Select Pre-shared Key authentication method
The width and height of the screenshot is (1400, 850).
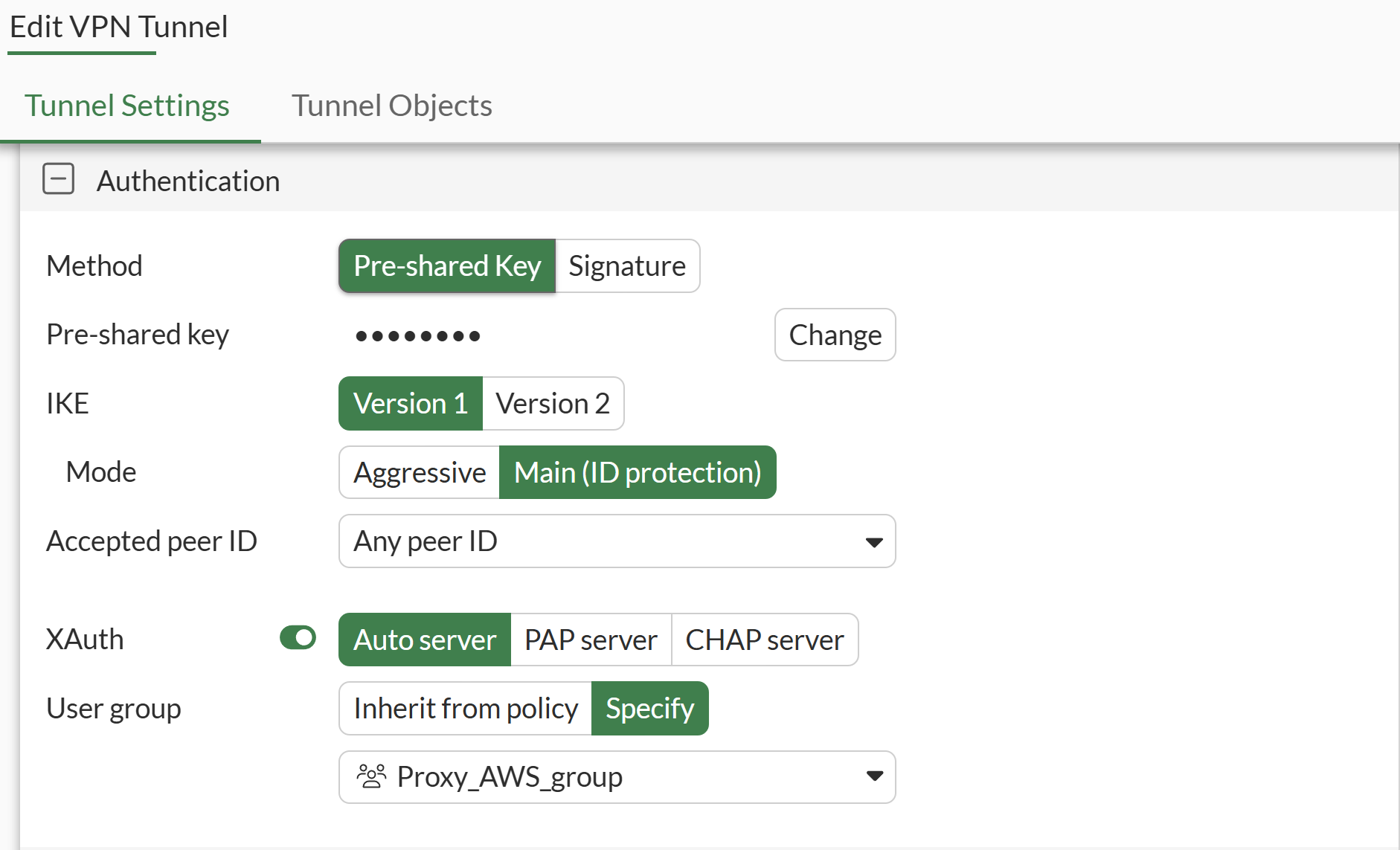tap(446, 266)
